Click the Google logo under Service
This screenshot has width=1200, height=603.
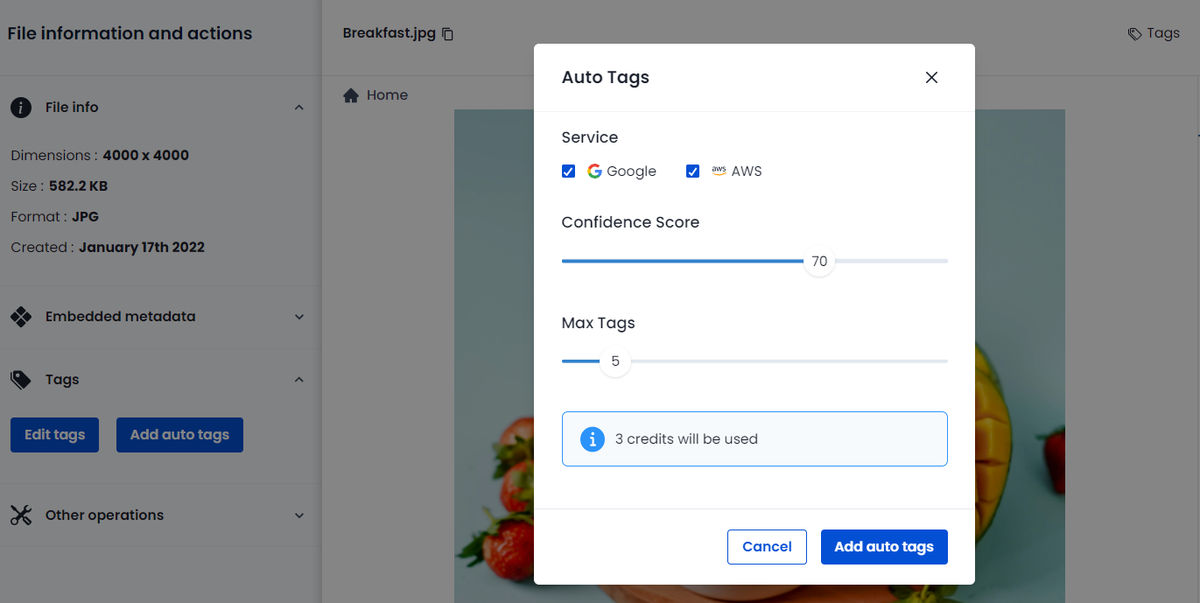tap(592, 170)
